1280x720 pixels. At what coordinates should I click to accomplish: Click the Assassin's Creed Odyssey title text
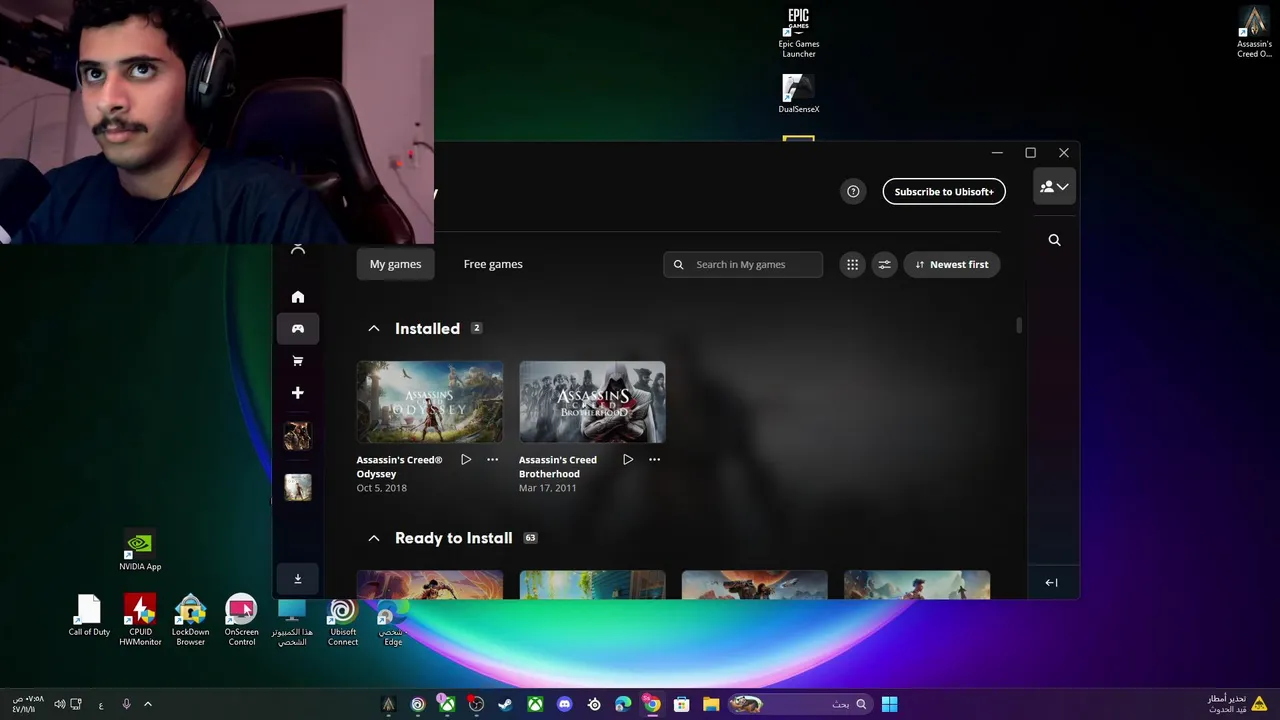(399, 467)
